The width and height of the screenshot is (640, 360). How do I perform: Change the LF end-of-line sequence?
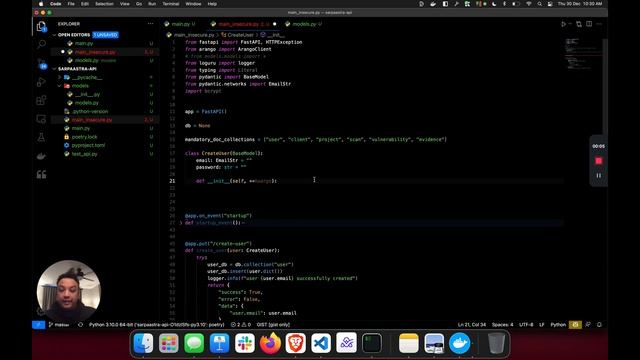point(542,325)
